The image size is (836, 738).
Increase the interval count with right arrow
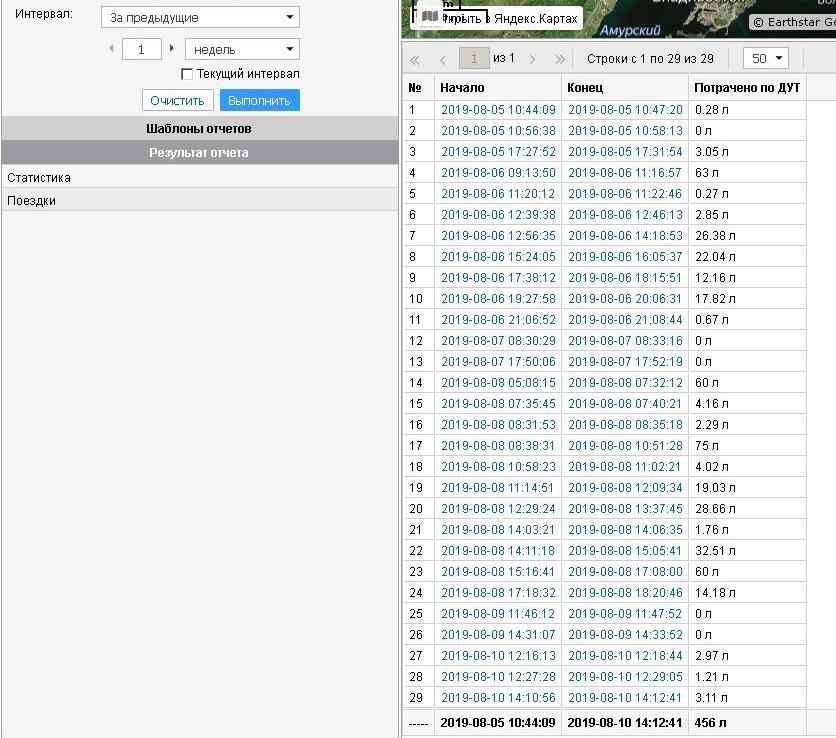(172, 48)
